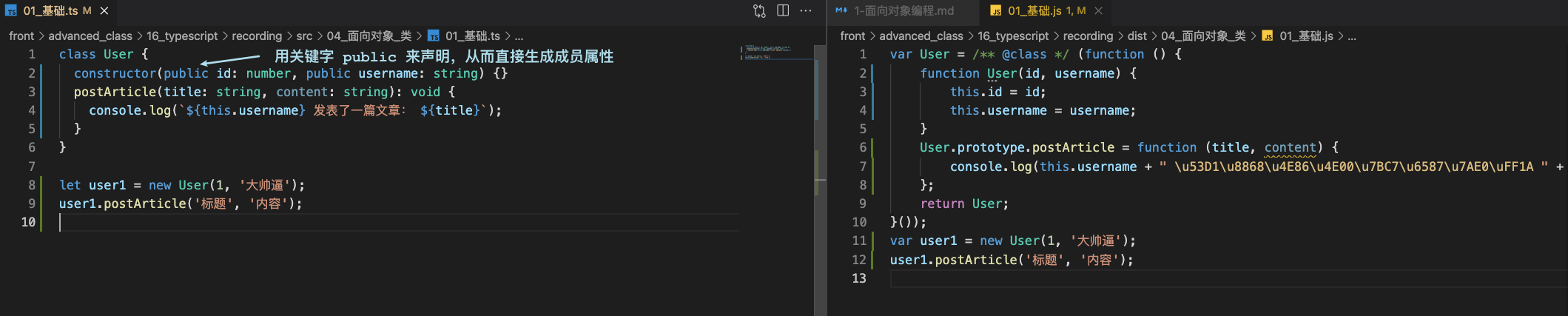The height and width of the screenshot is (316, 1568).
Task: Close the 01_基础.js tab
Action: [x=1099, y=10]
